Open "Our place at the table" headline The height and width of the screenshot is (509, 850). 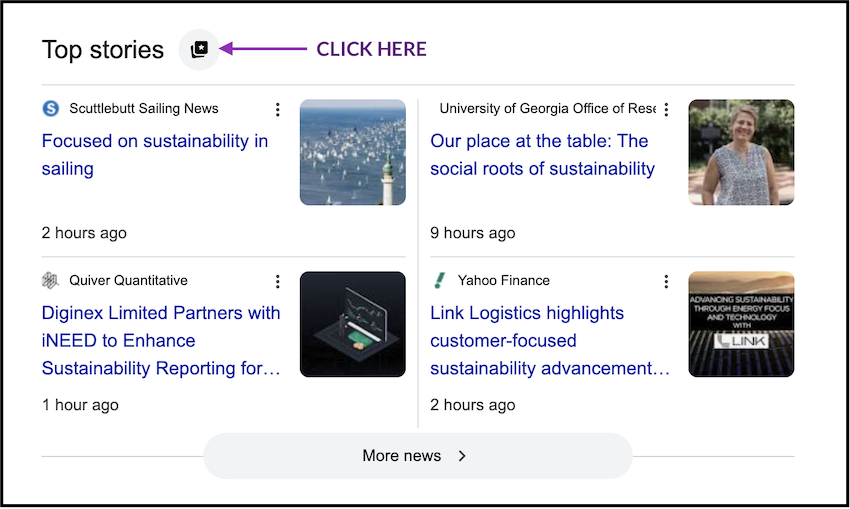click(x=542, y=155)
